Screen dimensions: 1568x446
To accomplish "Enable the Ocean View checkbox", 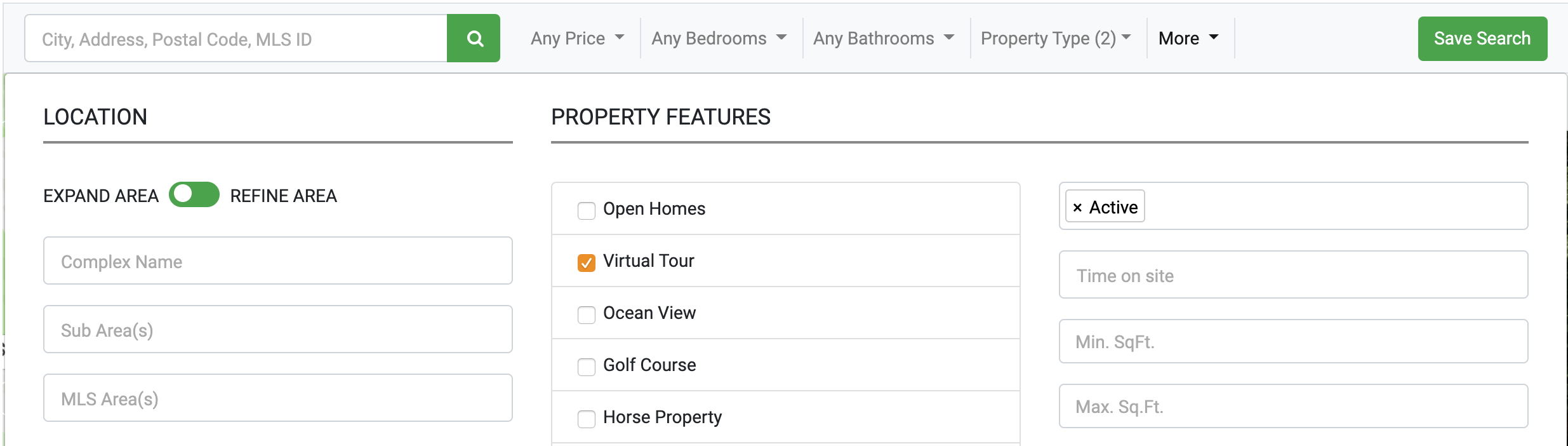I will point(587,314).
